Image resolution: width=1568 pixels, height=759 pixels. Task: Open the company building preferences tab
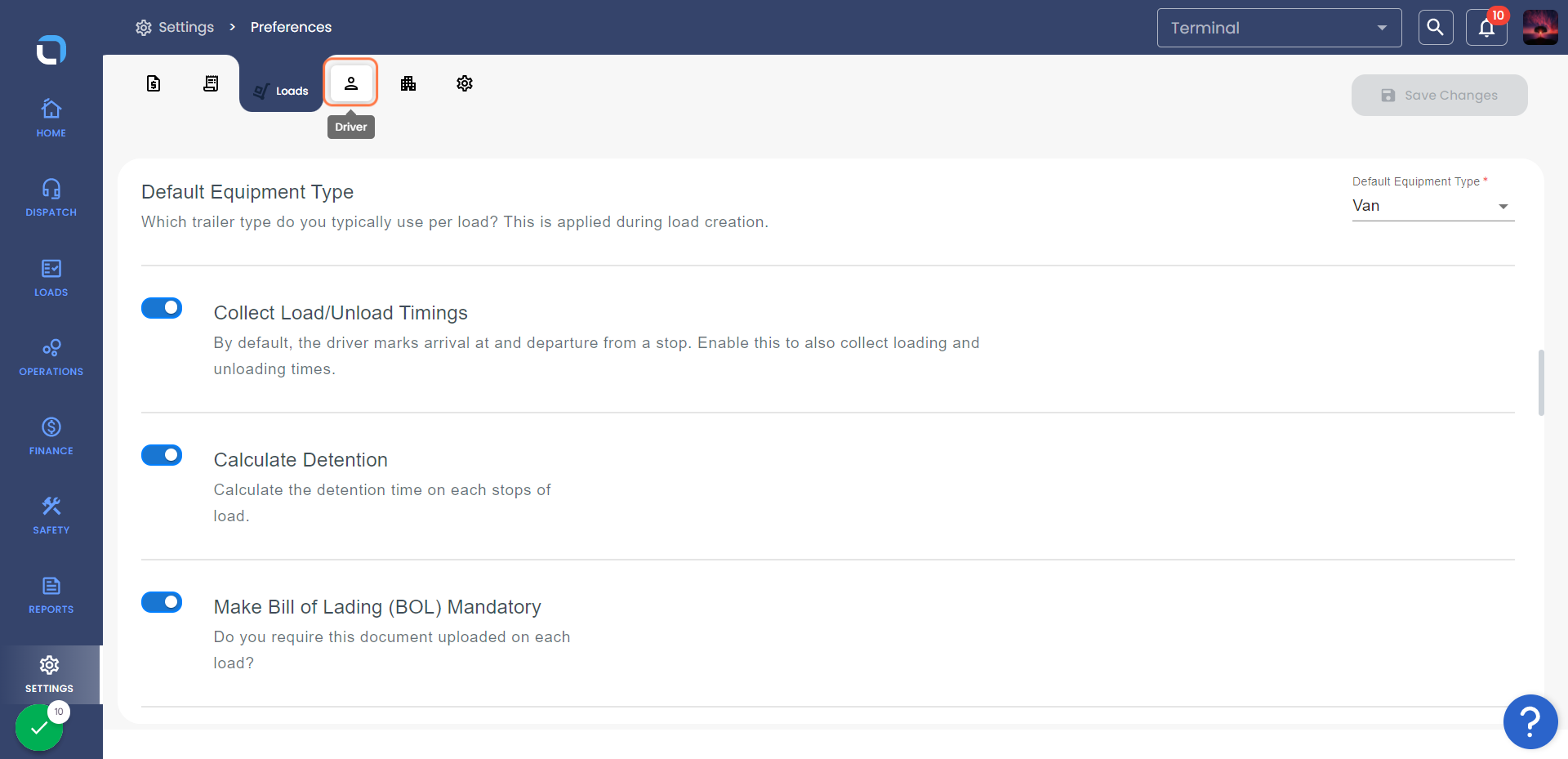pos(408,83)
